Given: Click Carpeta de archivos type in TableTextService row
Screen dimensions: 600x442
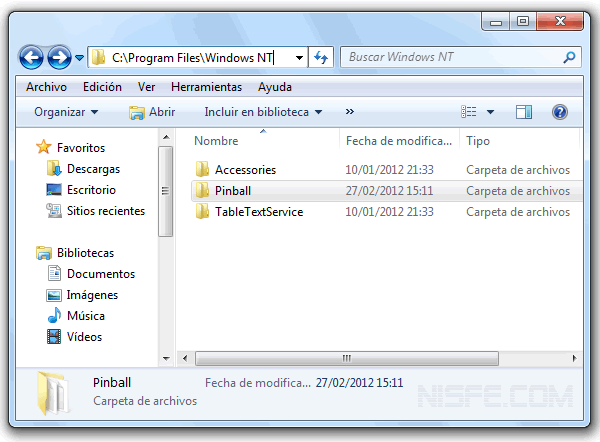Looking at the screenshot, I should pyautogui.click(x=518, y=212).
